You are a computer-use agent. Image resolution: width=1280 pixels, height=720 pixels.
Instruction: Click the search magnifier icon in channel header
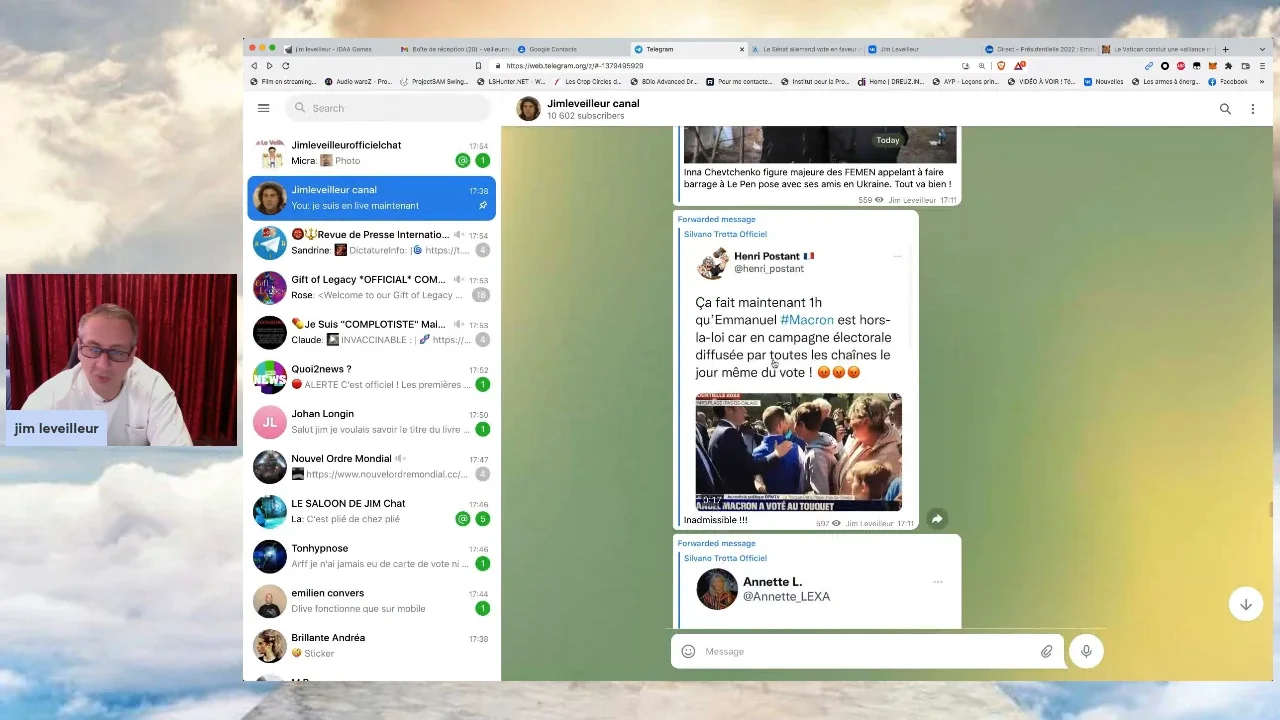[1225, 109]
